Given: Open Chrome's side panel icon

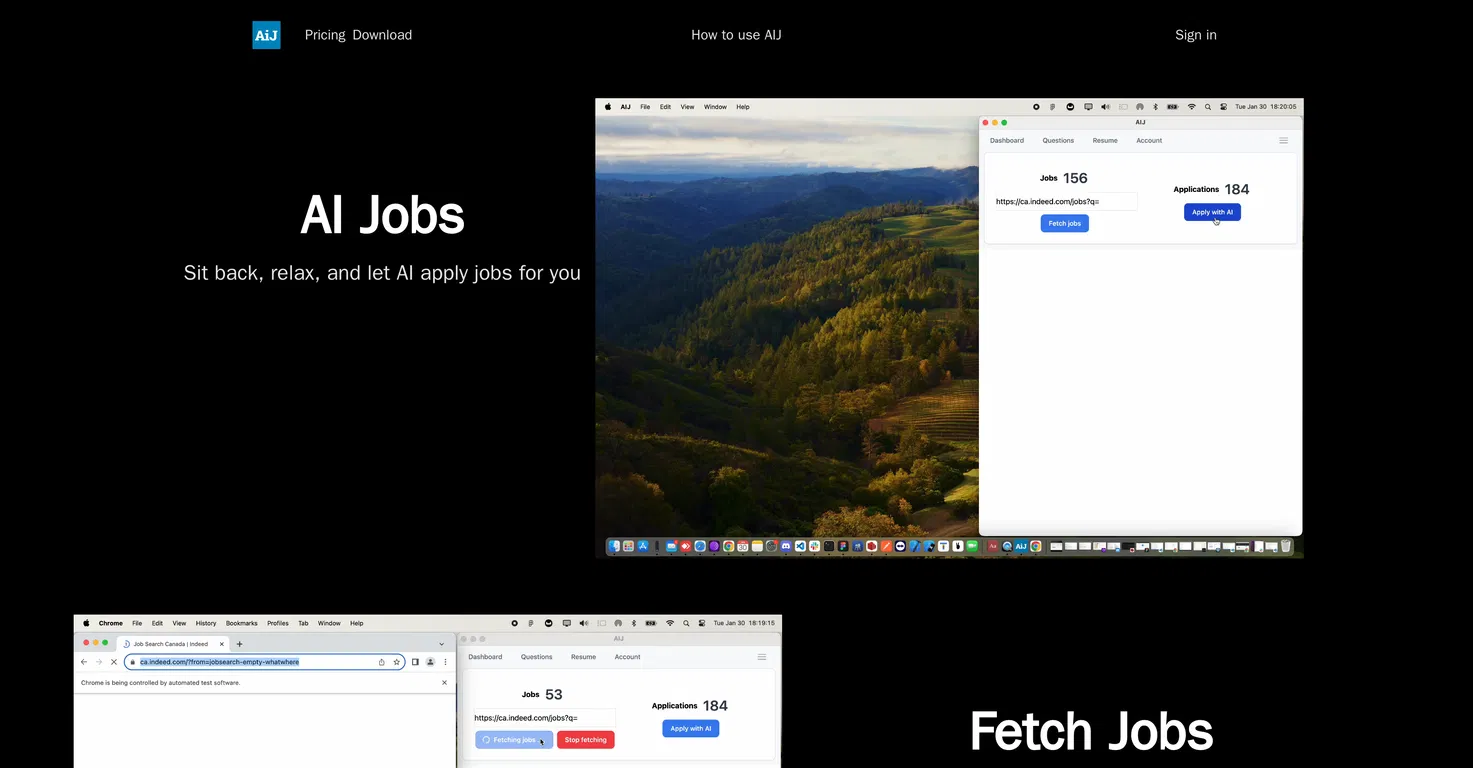Looking at the screenshot, I should pyautogui.click(x=415, y=662).
